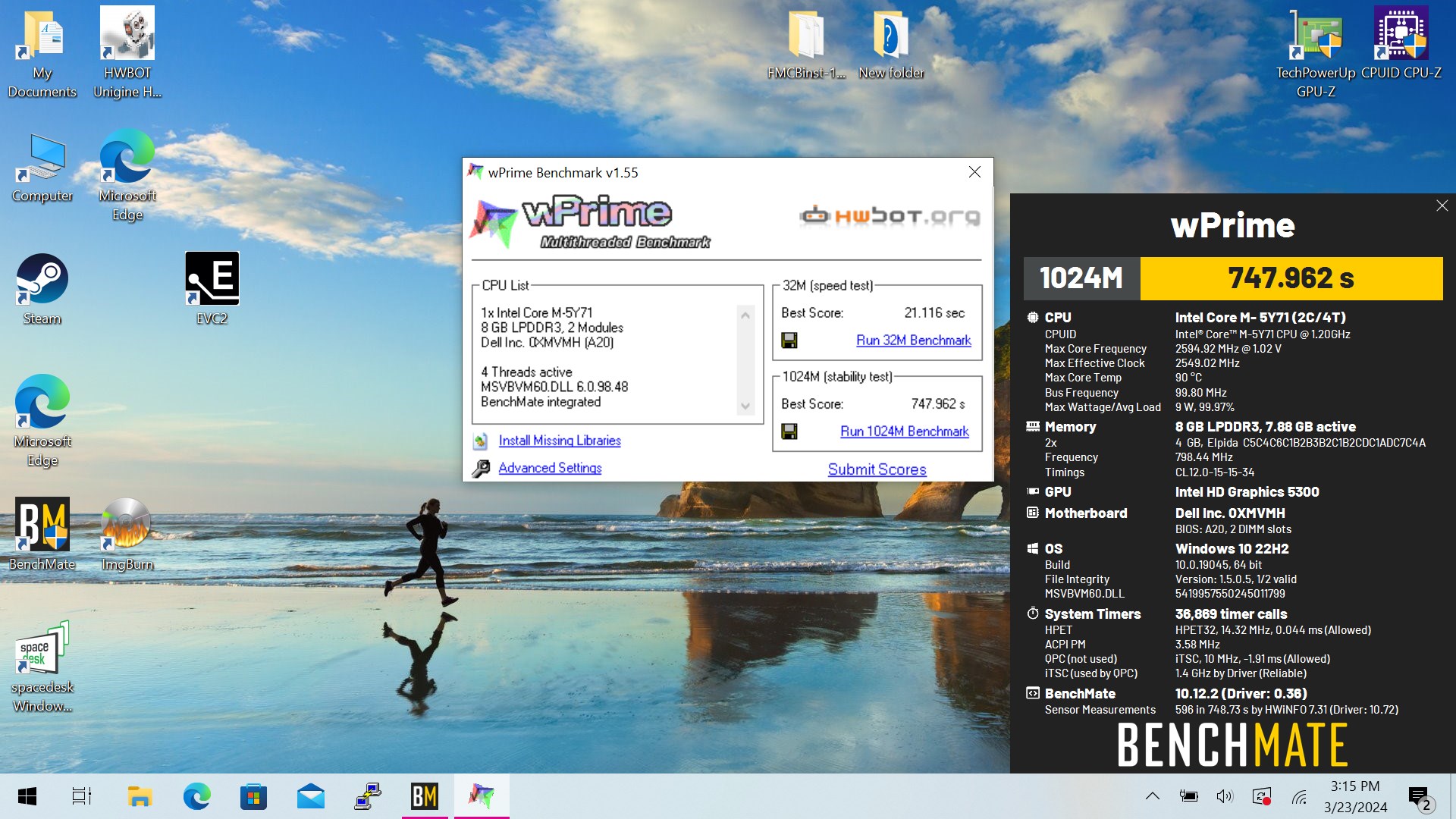This screenshot has height=819, width=1456.
Task: Open My Documents desktop shortcut
Action: [x=42, y=53]
